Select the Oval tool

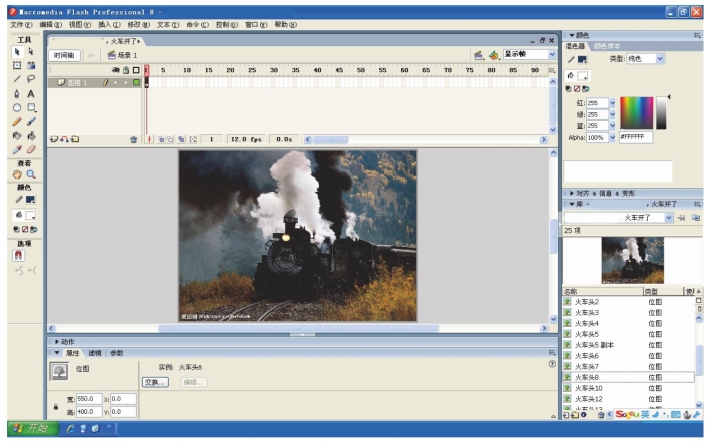17,107
